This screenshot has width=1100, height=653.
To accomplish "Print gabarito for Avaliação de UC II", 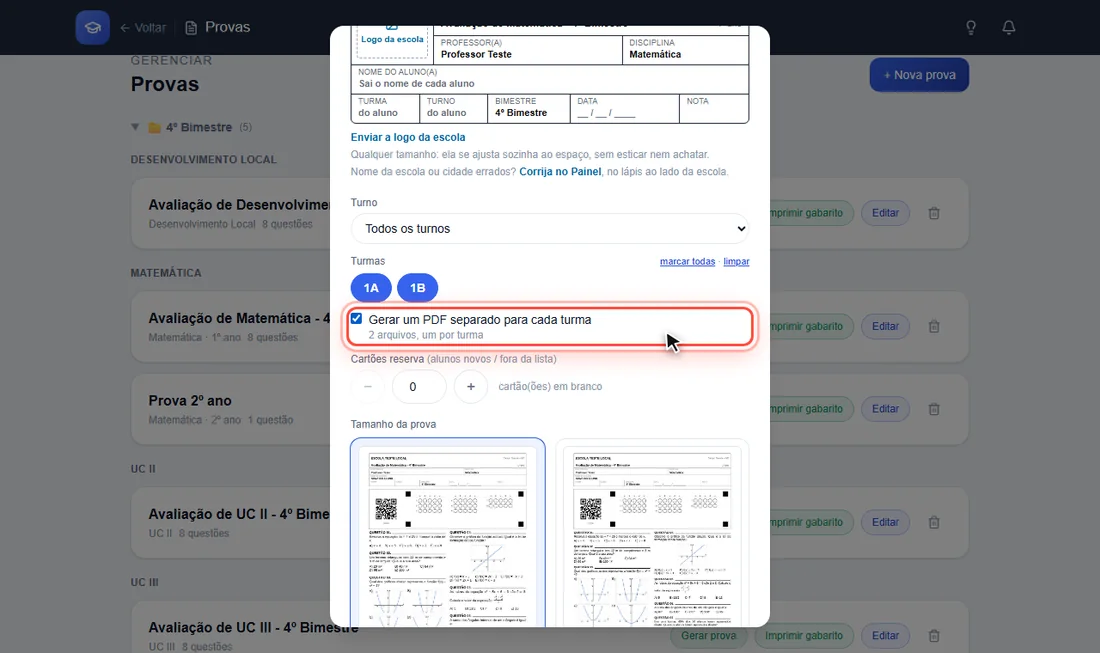I will pyautogui.click(x=811, y=523).
